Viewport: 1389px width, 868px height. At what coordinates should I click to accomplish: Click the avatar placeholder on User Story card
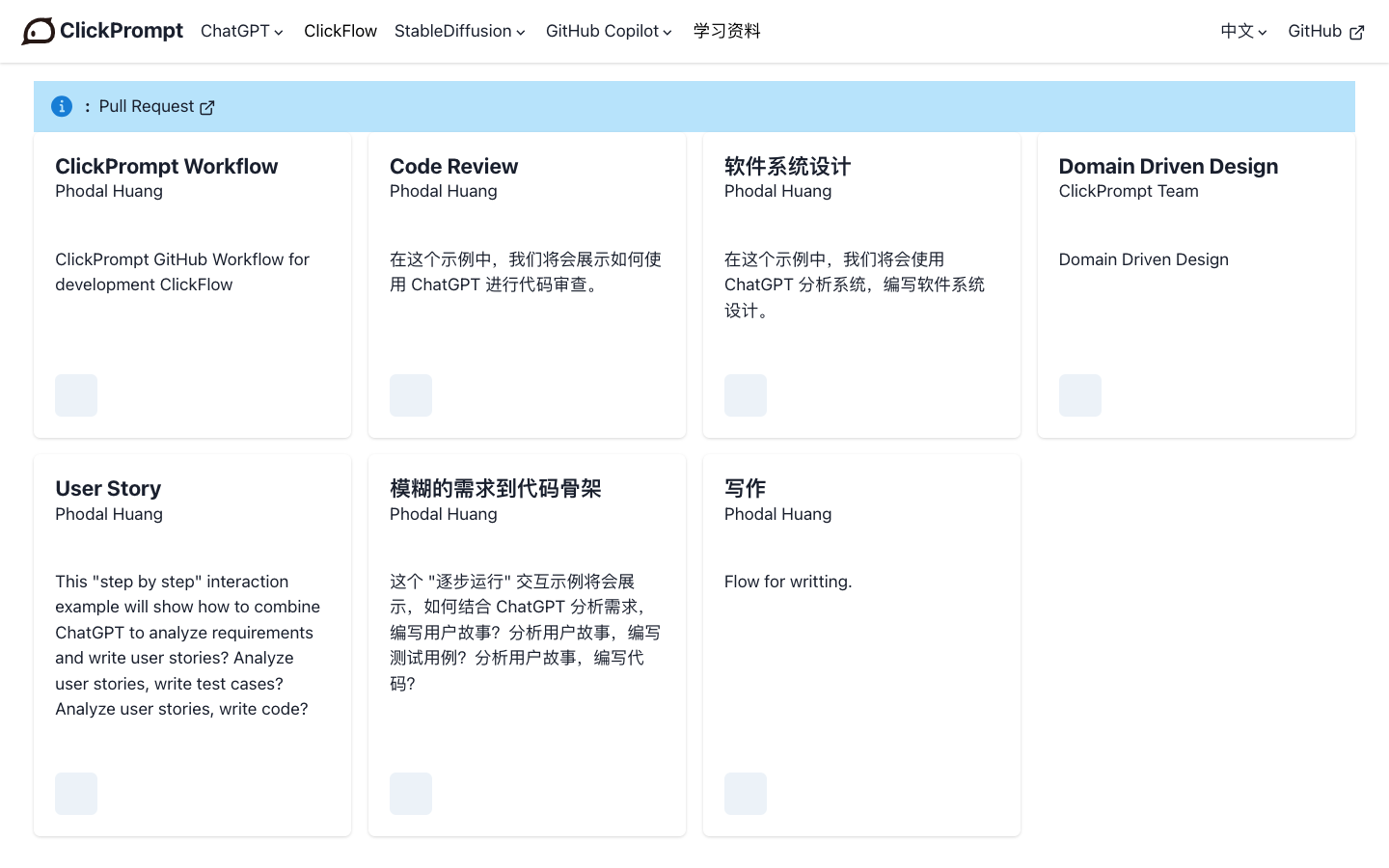point(76,793)
